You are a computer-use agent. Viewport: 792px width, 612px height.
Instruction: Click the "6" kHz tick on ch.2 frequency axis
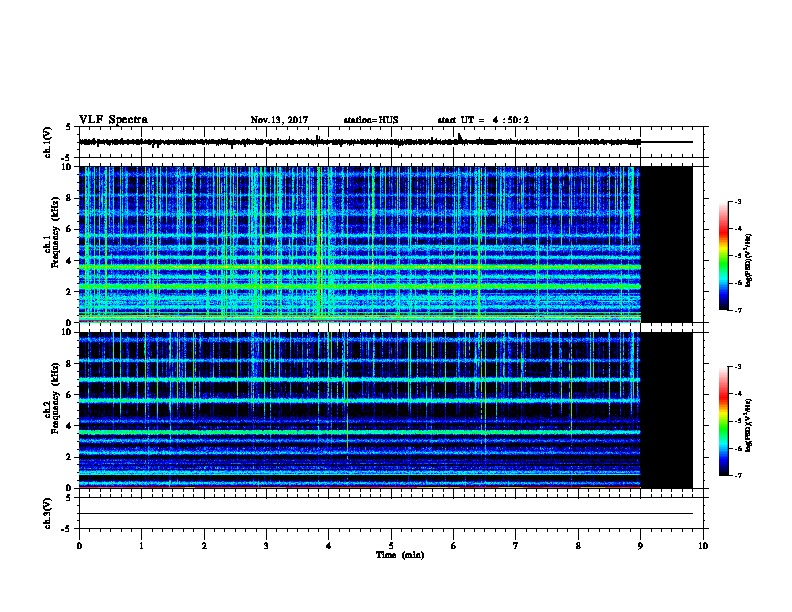(x=69, y=395)
